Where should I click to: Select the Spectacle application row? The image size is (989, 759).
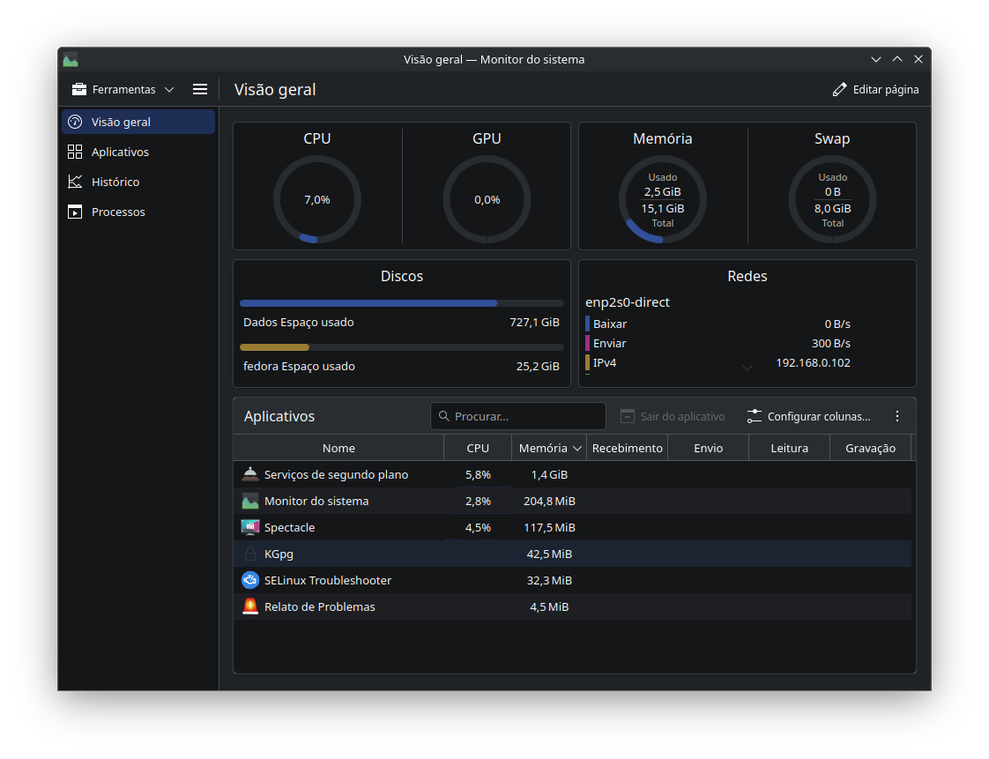tap(573, 527)
